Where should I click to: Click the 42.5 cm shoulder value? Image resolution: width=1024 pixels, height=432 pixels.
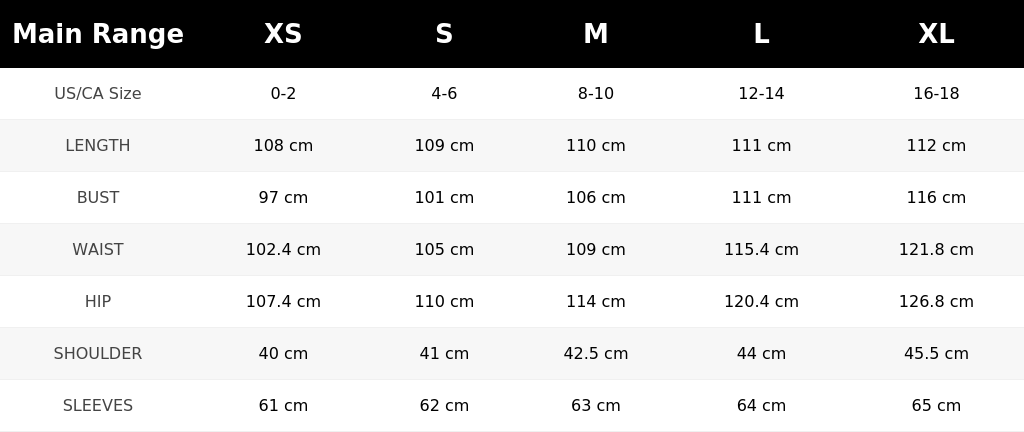pos(596,354)
